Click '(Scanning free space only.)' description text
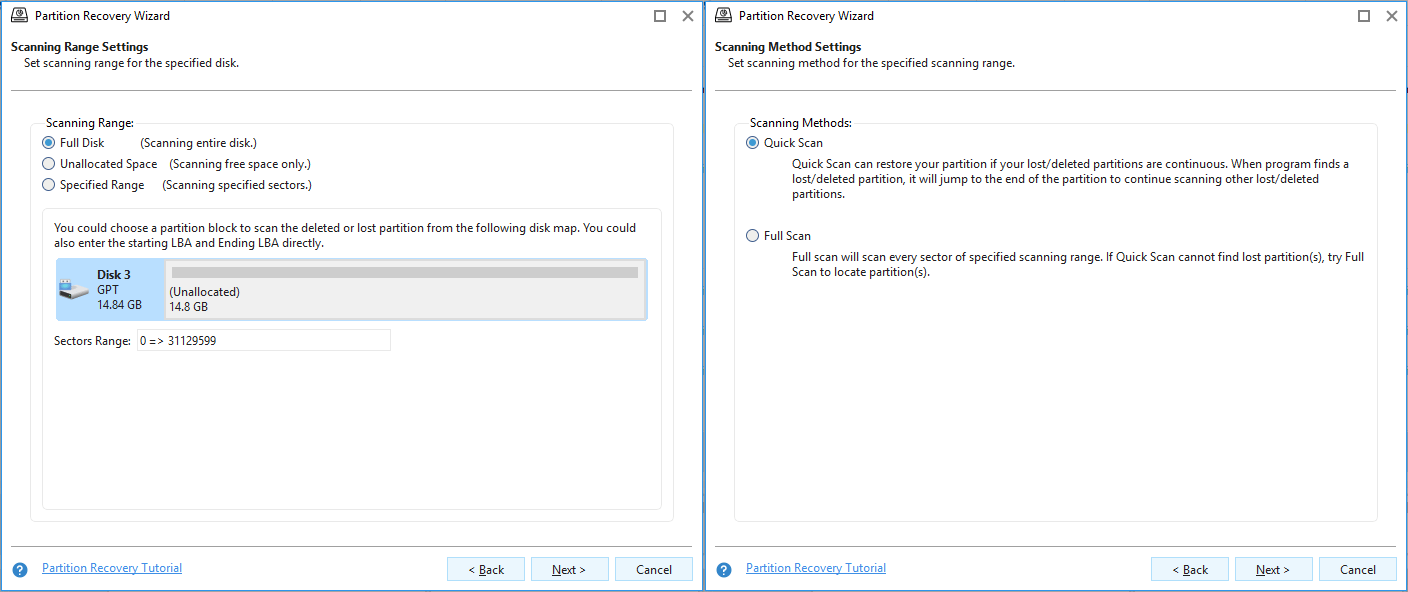The image size is (1408, 592). click(240, 164)
